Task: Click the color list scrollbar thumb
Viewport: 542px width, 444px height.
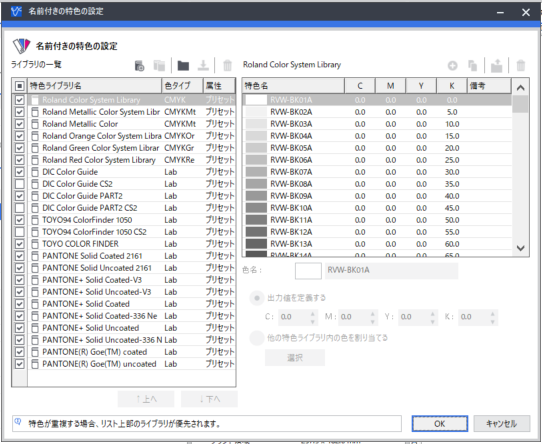Action: tap(521, 104)
